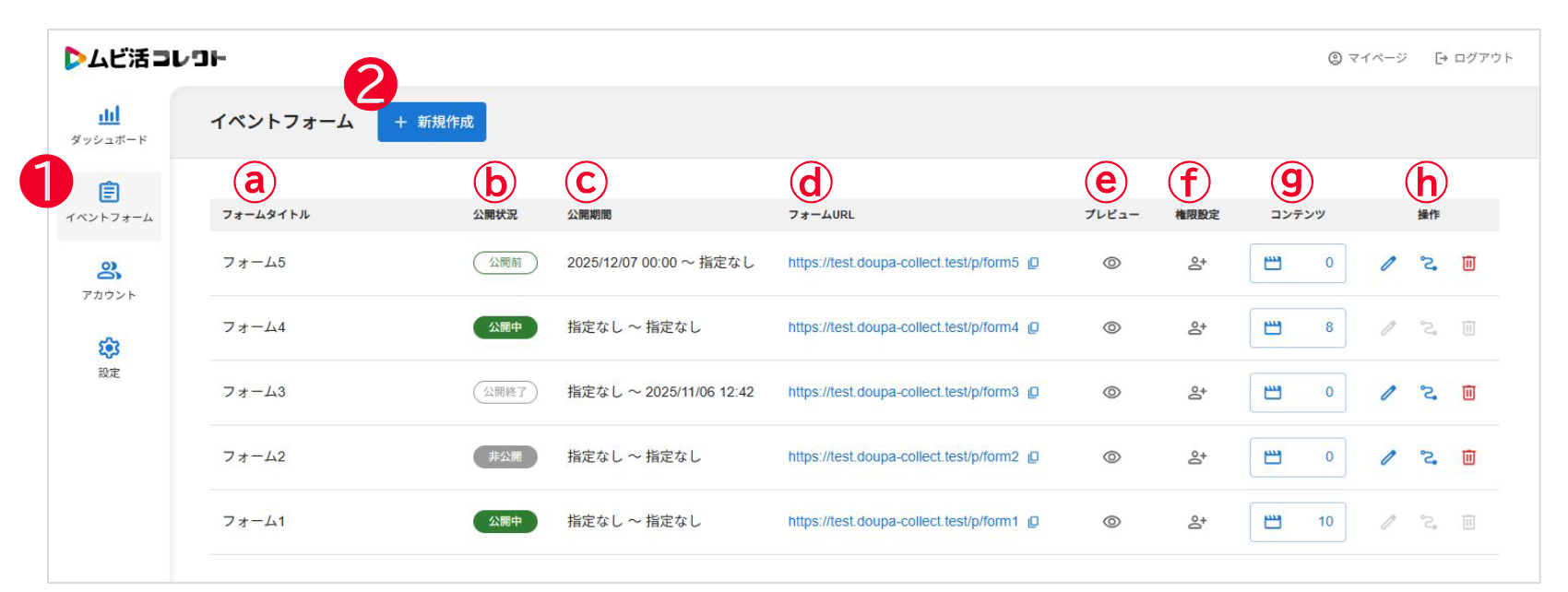Copy the form1 URL
1568x592 pixels.
(1034, 521)
